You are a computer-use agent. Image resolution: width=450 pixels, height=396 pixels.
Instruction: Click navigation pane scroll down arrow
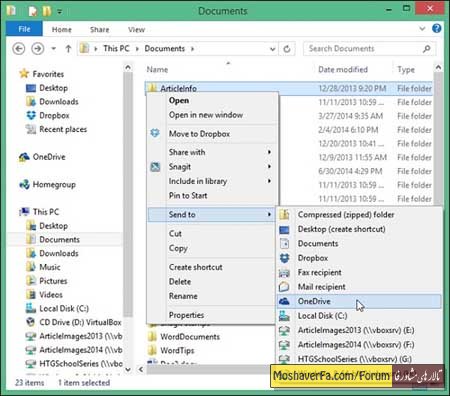click(x=128, y=369)
